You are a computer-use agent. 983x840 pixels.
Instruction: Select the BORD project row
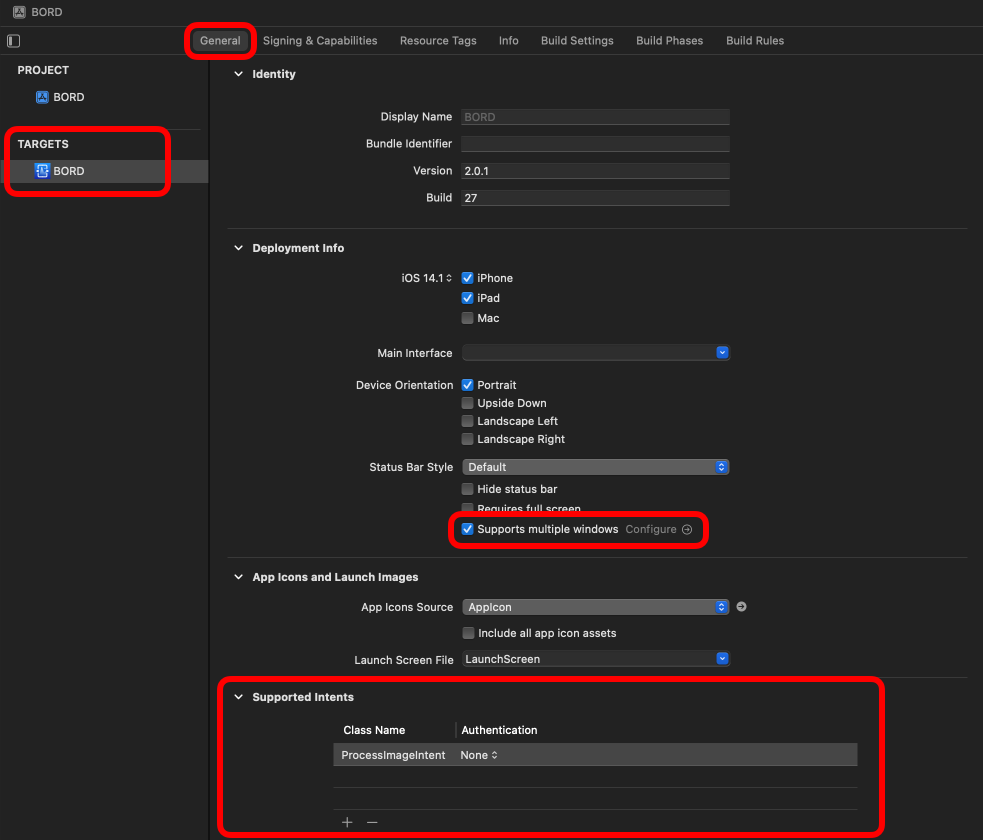(104, 97)
